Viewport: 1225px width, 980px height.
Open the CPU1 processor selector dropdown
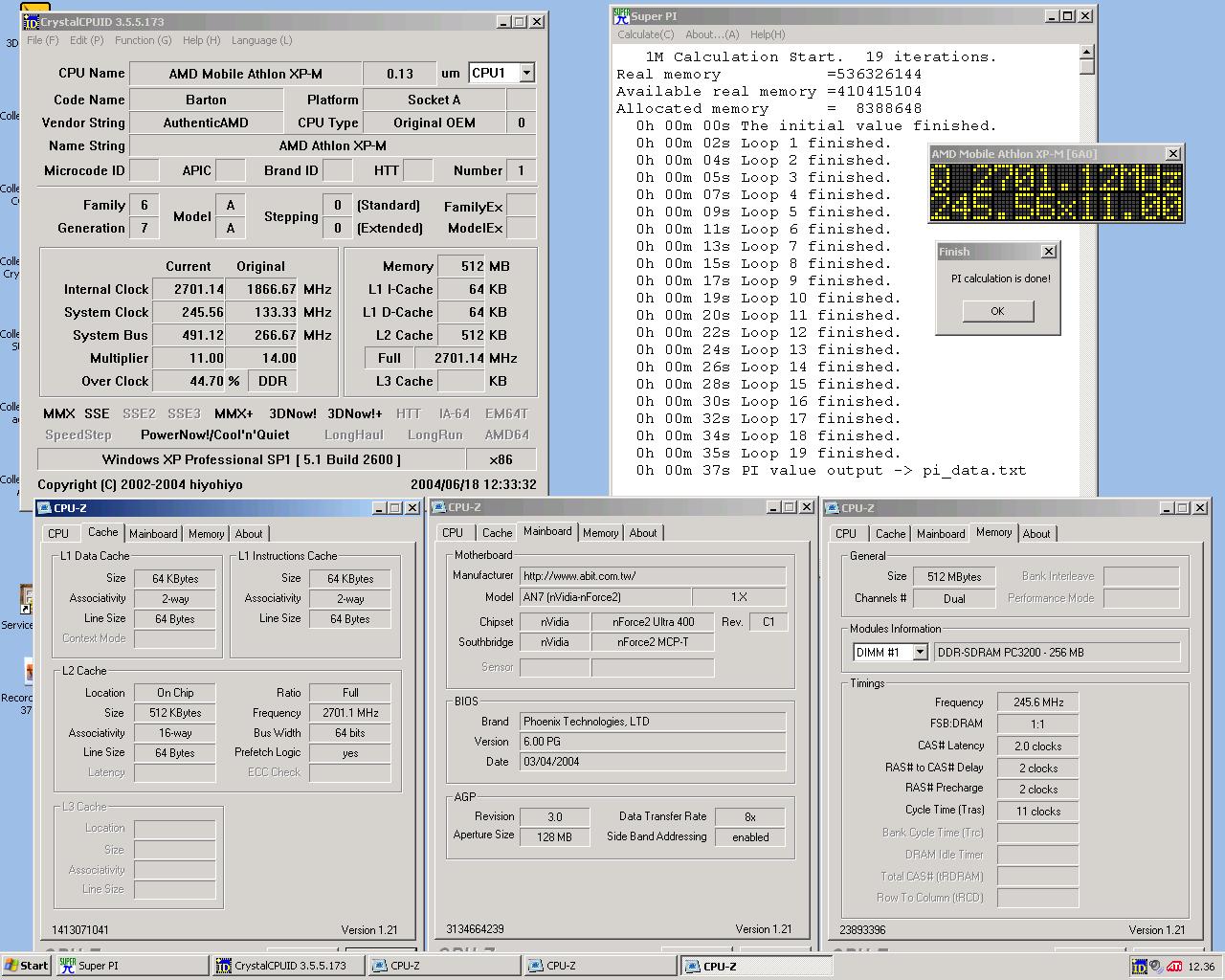tap(526, 73)
